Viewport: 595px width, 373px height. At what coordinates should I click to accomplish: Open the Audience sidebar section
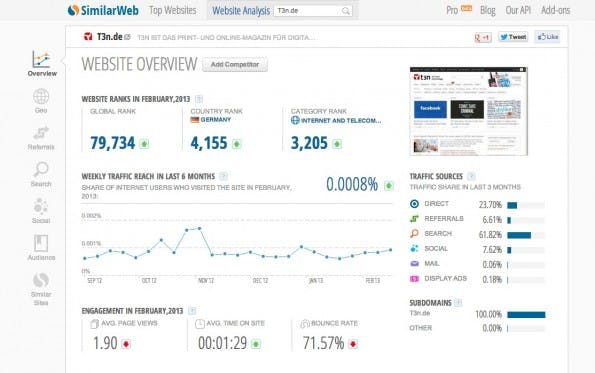coord(41,248)
